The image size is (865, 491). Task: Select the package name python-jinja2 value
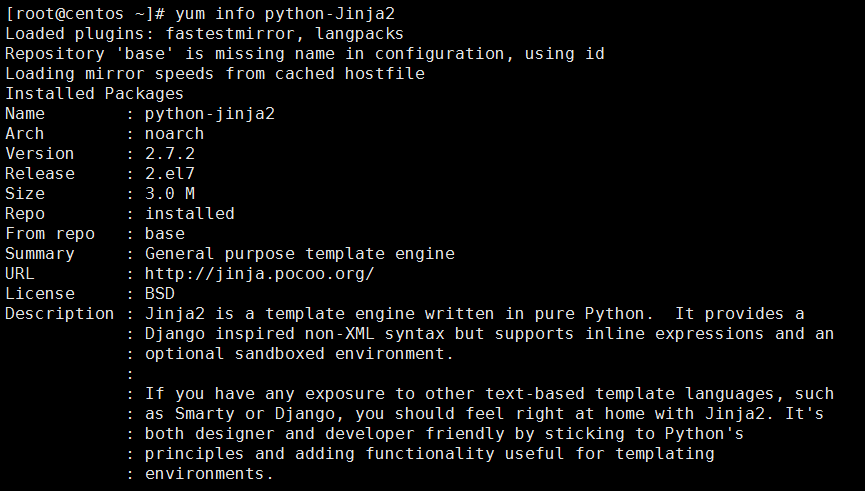pyautogui.click(x=210, y=114)
